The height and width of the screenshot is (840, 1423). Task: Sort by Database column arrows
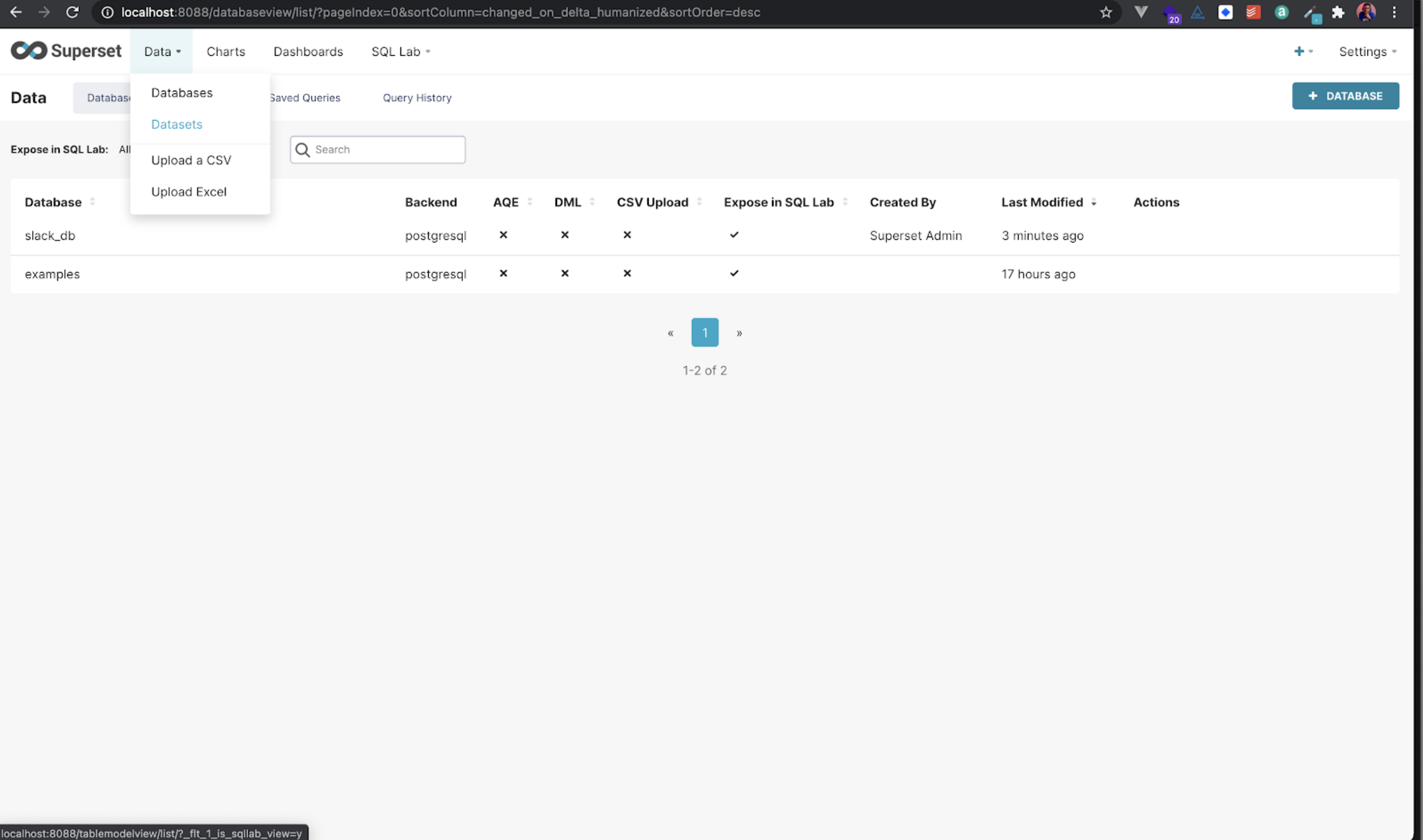coord(92,202)
